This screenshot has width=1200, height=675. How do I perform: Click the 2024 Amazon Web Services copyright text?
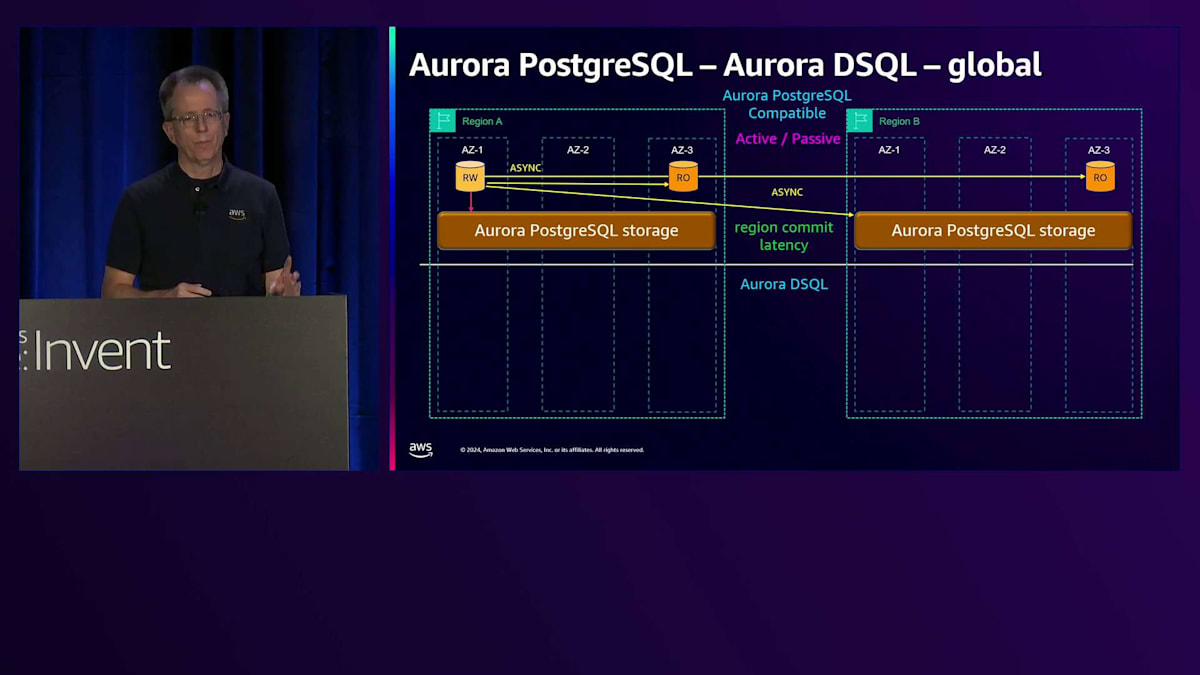[x=552, y=450]
